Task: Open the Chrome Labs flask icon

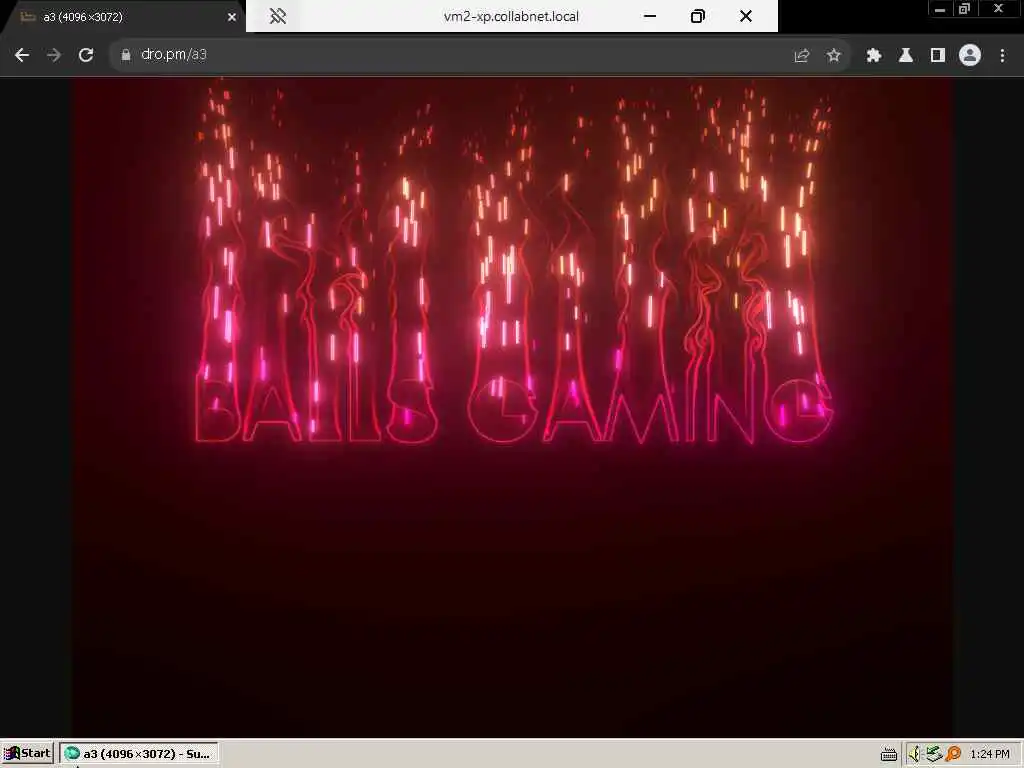Action: pos(906,56)
